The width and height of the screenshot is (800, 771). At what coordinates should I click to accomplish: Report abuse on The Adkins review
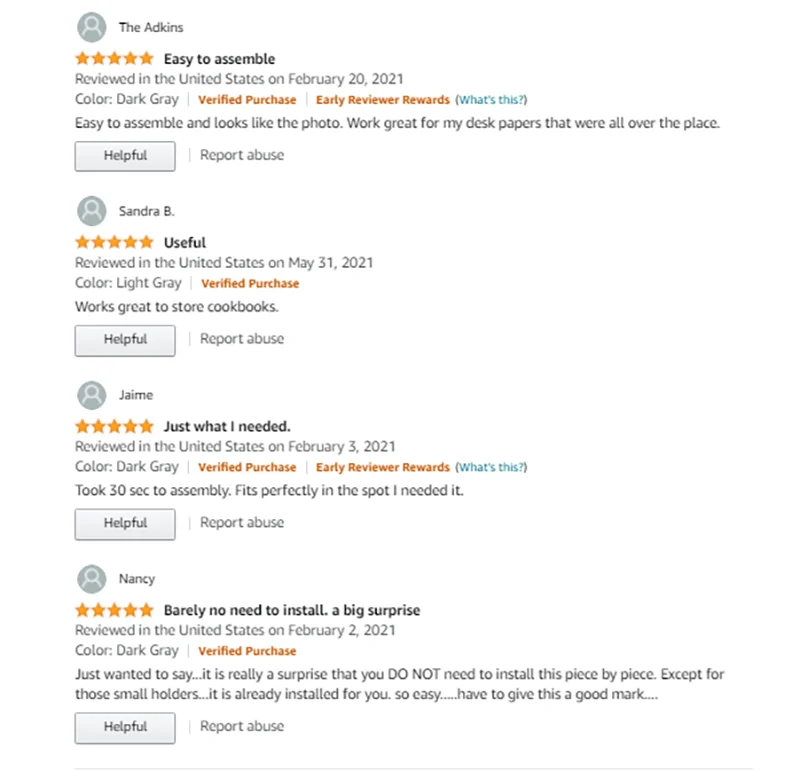click(242, 155)
